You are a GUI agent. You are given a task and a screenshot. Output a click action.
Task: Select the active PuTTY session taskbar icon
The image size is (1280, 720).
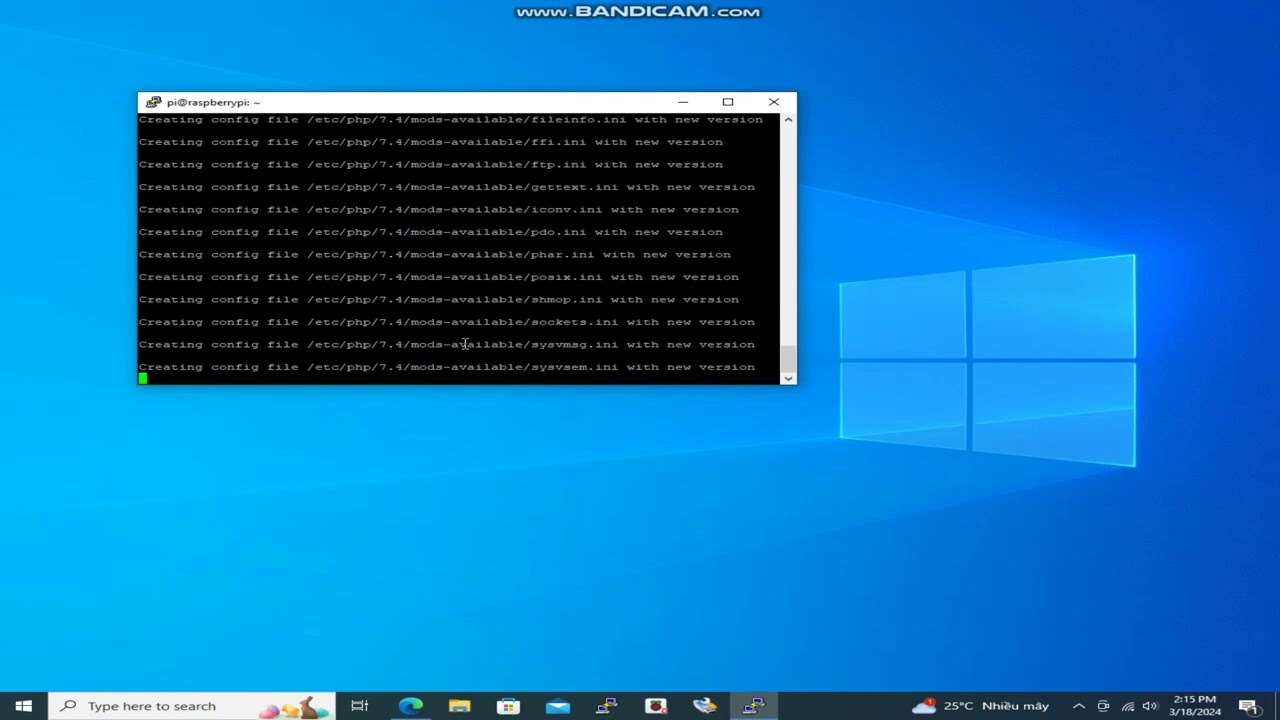[x=753, y=706]
